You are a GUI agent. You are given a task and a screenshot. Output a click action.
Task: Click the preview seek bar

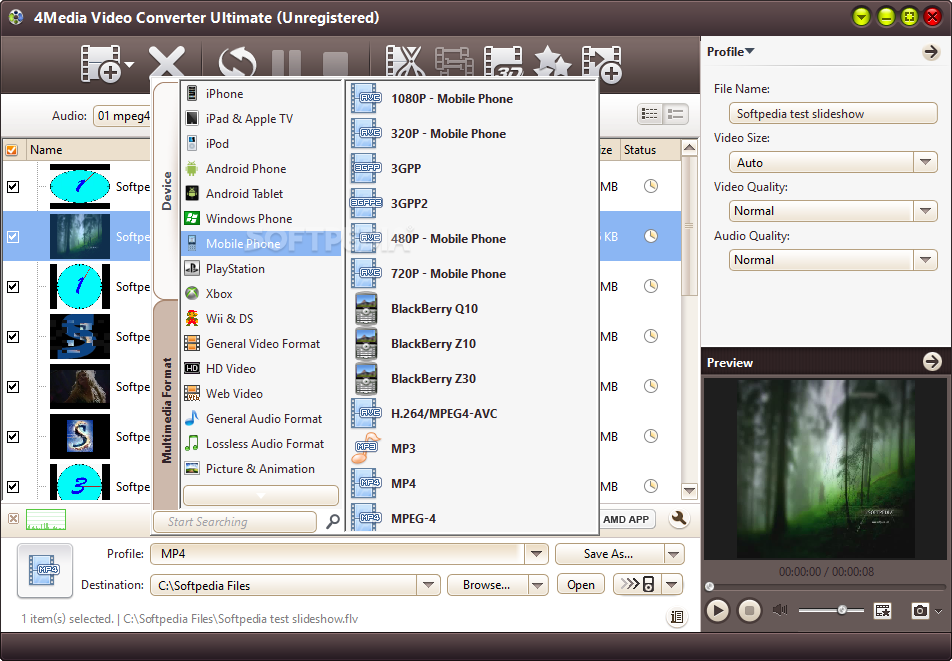coord(827,586)
